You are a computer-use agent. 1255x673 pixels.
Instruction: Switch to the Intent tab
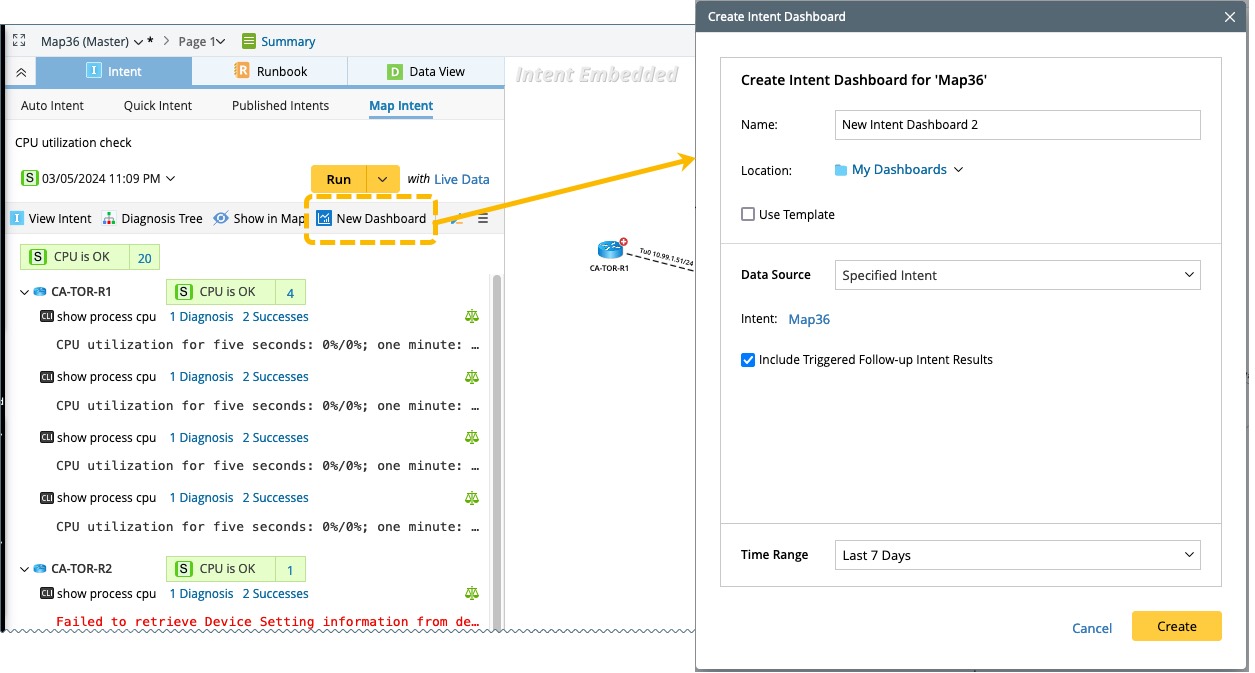pyautogui.click(x=114, y=72)
